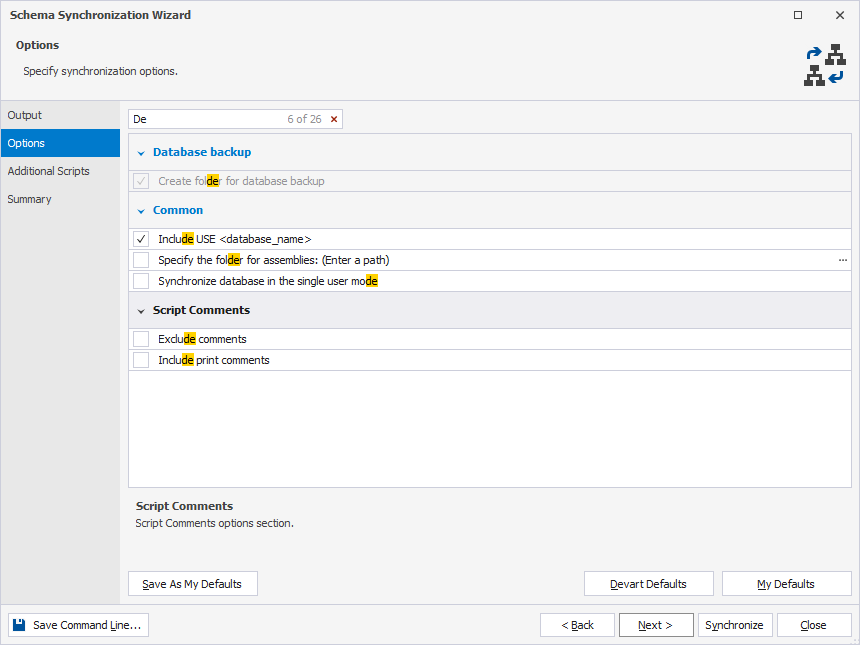Collapse the Common section
Viewport: 860px width, 645px height.
141,210
